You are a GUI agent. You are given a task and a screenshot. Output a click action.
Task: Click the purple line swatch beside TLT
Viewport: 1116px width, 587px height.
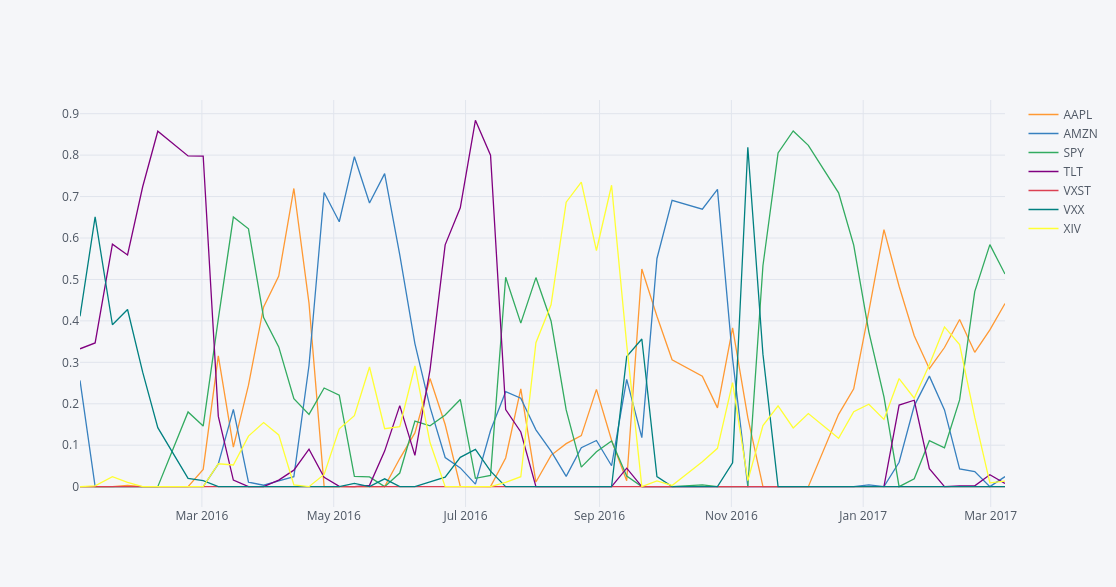(1043, 172)
